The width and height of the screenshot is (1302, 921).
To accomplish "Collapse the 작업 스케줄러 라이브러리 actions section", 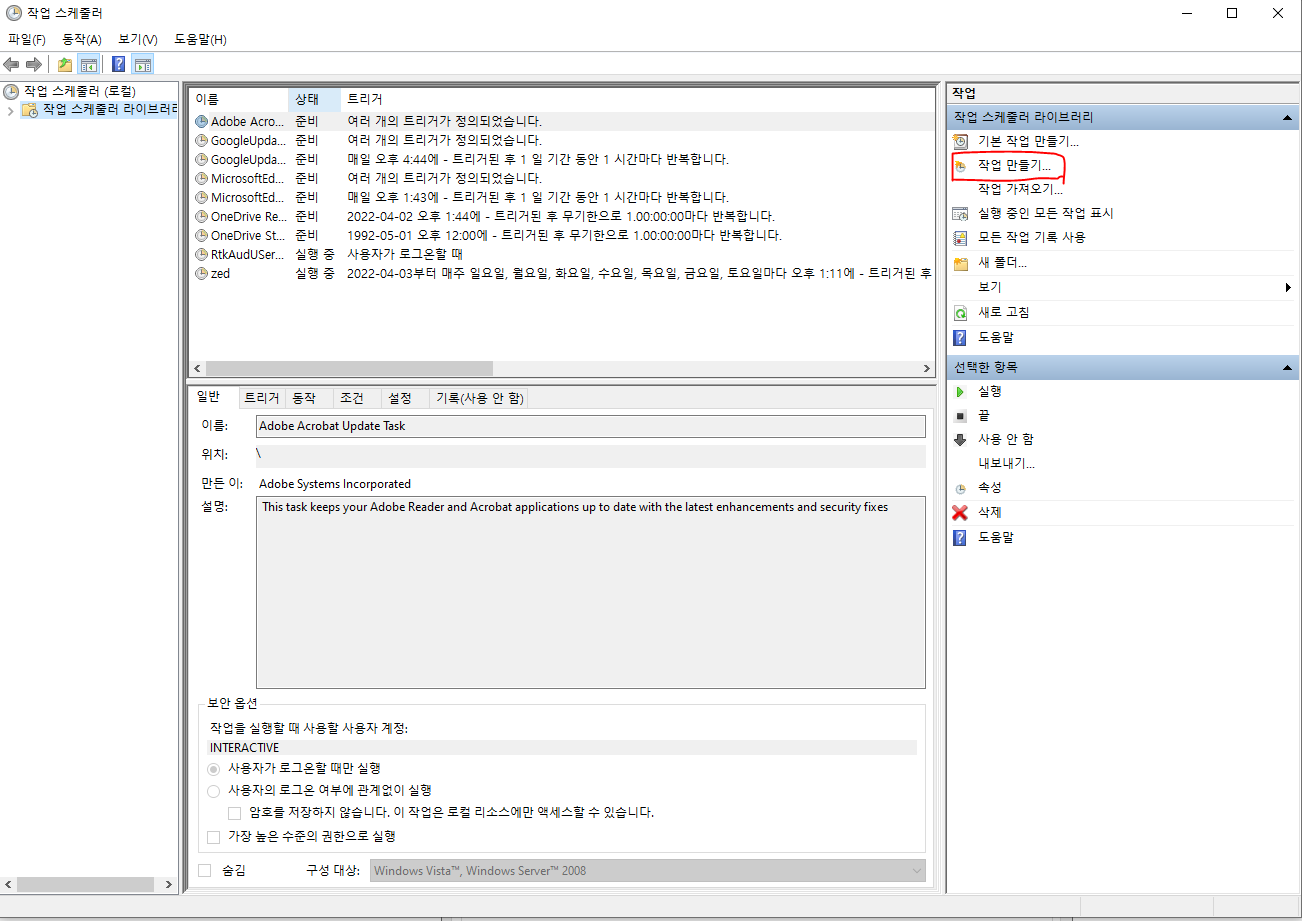I will coord(1288,118).
